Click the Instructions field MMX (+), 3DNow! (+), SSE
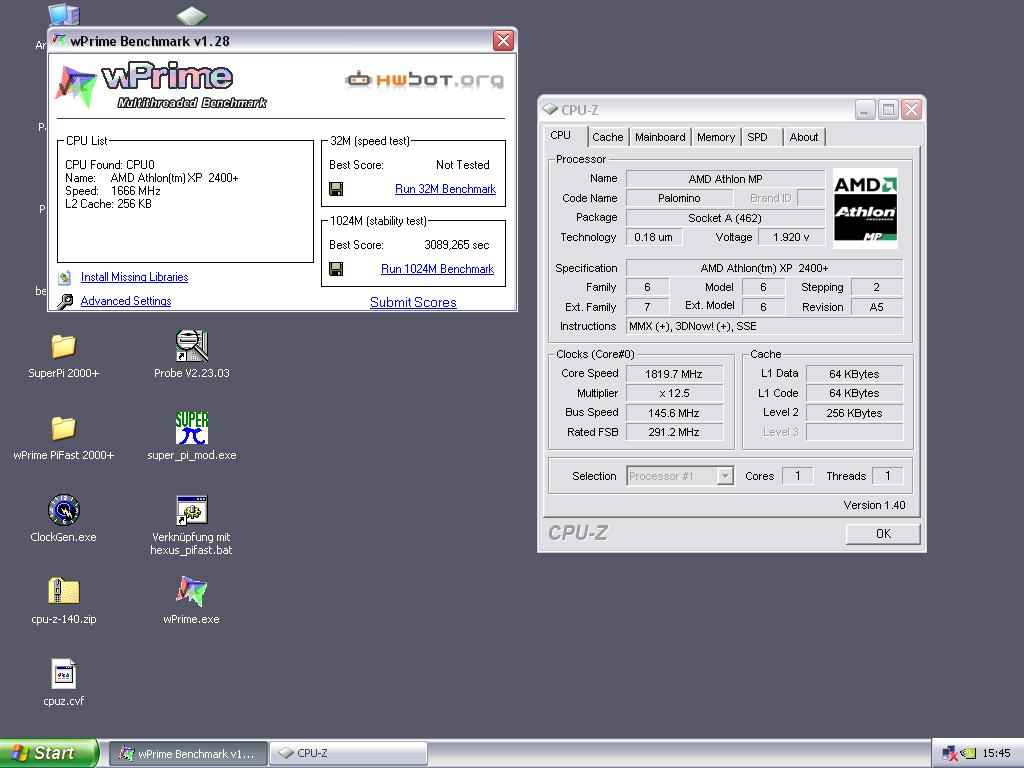This screenshot has width=1024, height=768. click(765, 326)
